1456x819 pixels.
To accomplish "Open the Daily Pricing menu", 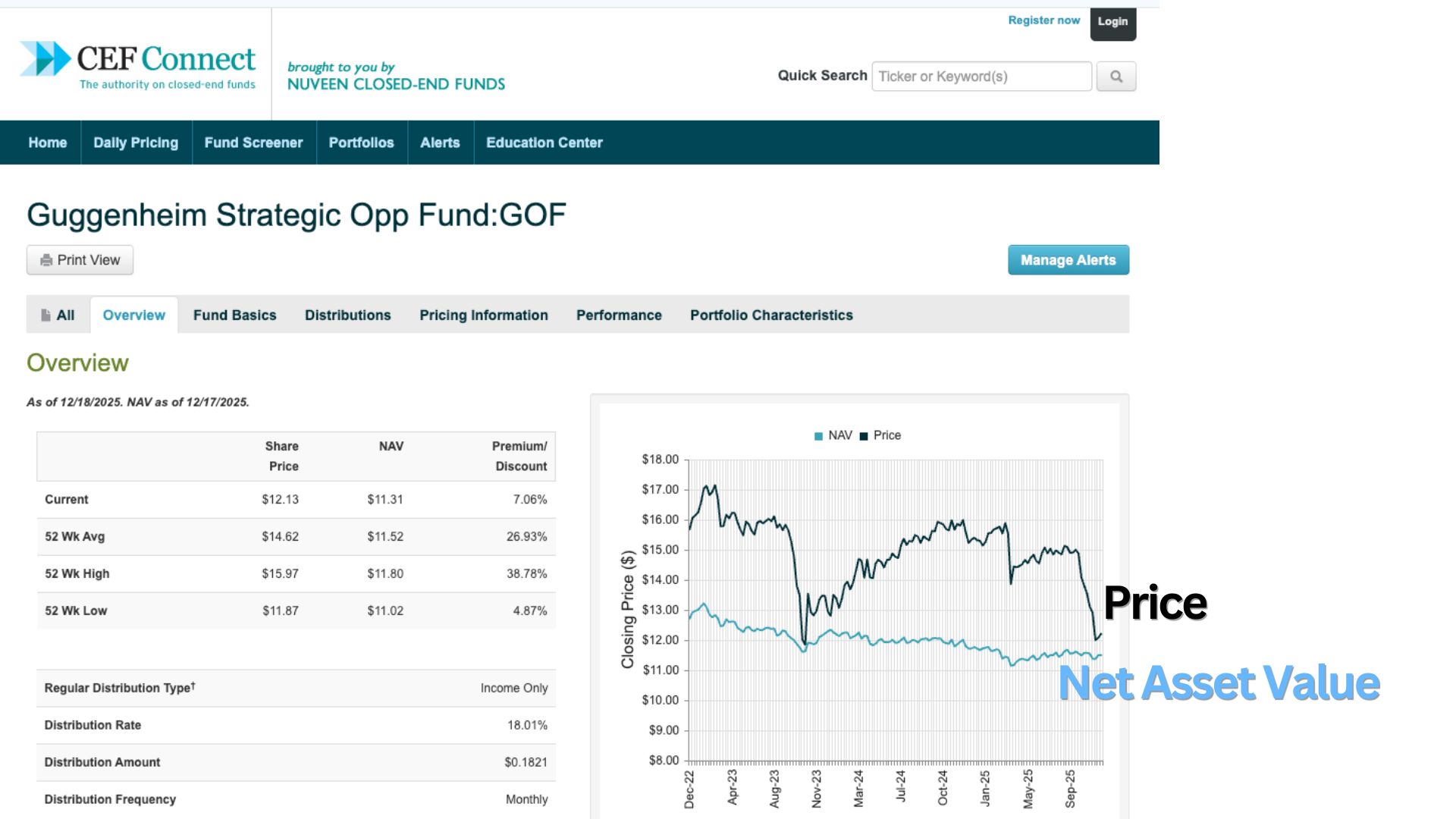I will tap(136, 143).
